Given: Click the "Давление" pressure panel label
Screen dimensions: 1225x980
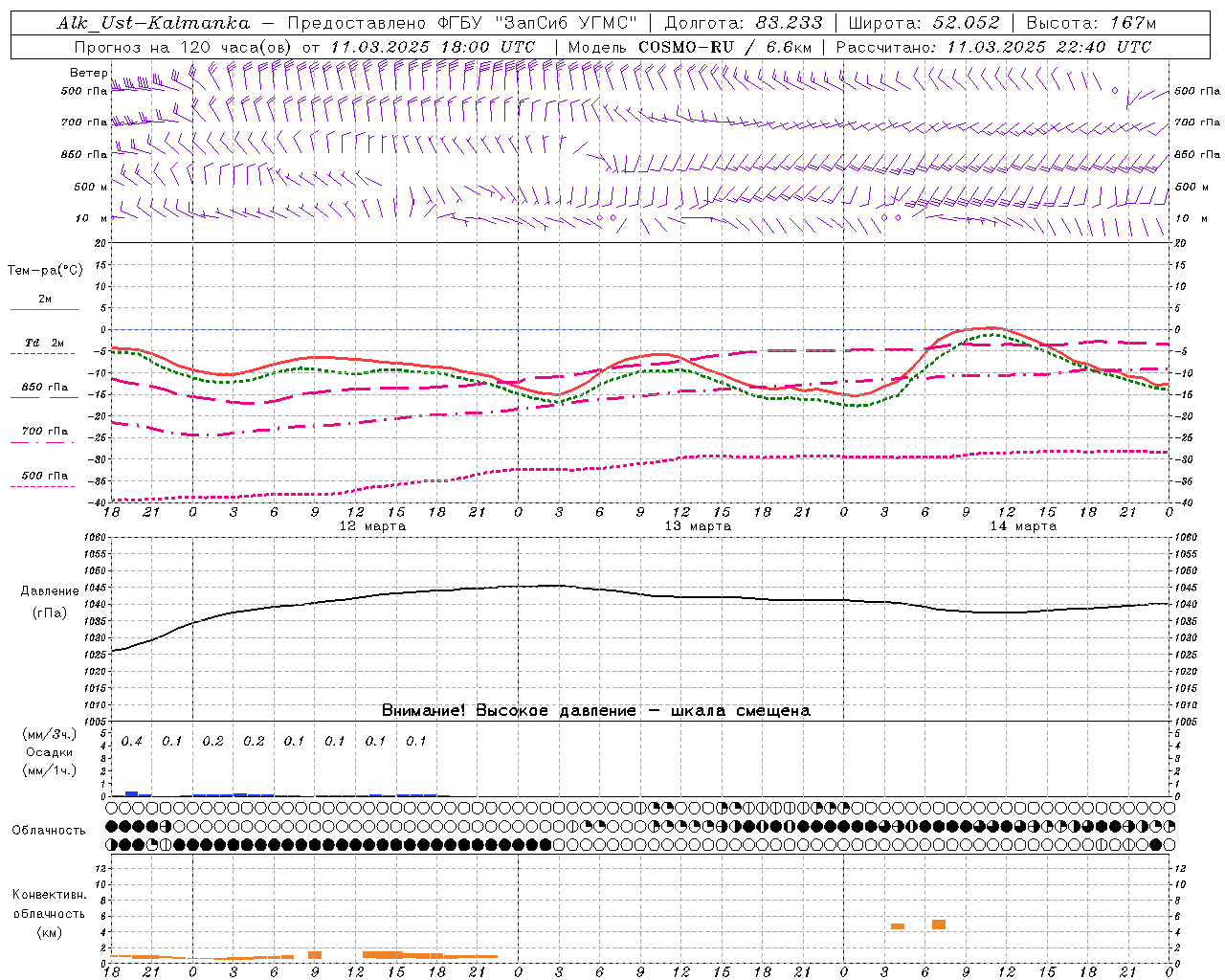Looking at the screenshot, I should coord(50,591).
